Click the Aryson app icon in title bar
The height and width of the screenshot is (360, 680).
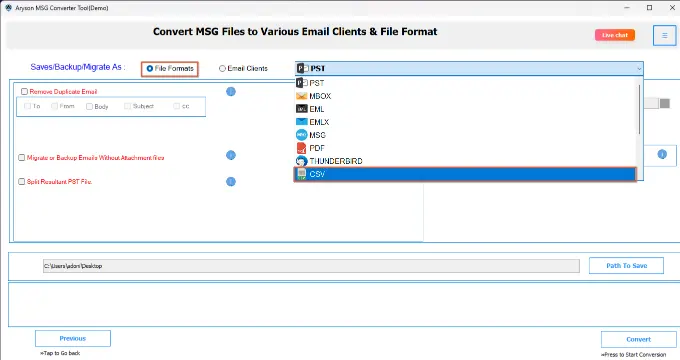click(8, 8)
